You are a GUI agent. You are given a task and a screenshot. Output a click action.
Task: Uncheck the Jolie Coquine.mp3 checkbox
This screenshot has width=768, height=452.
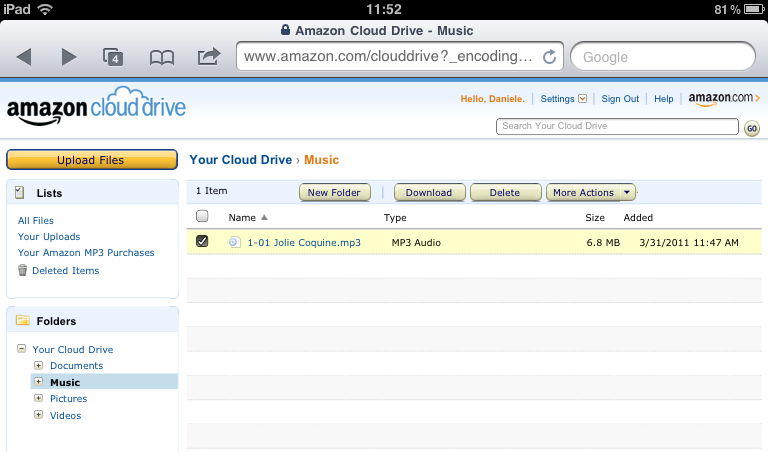click(203, 241)
